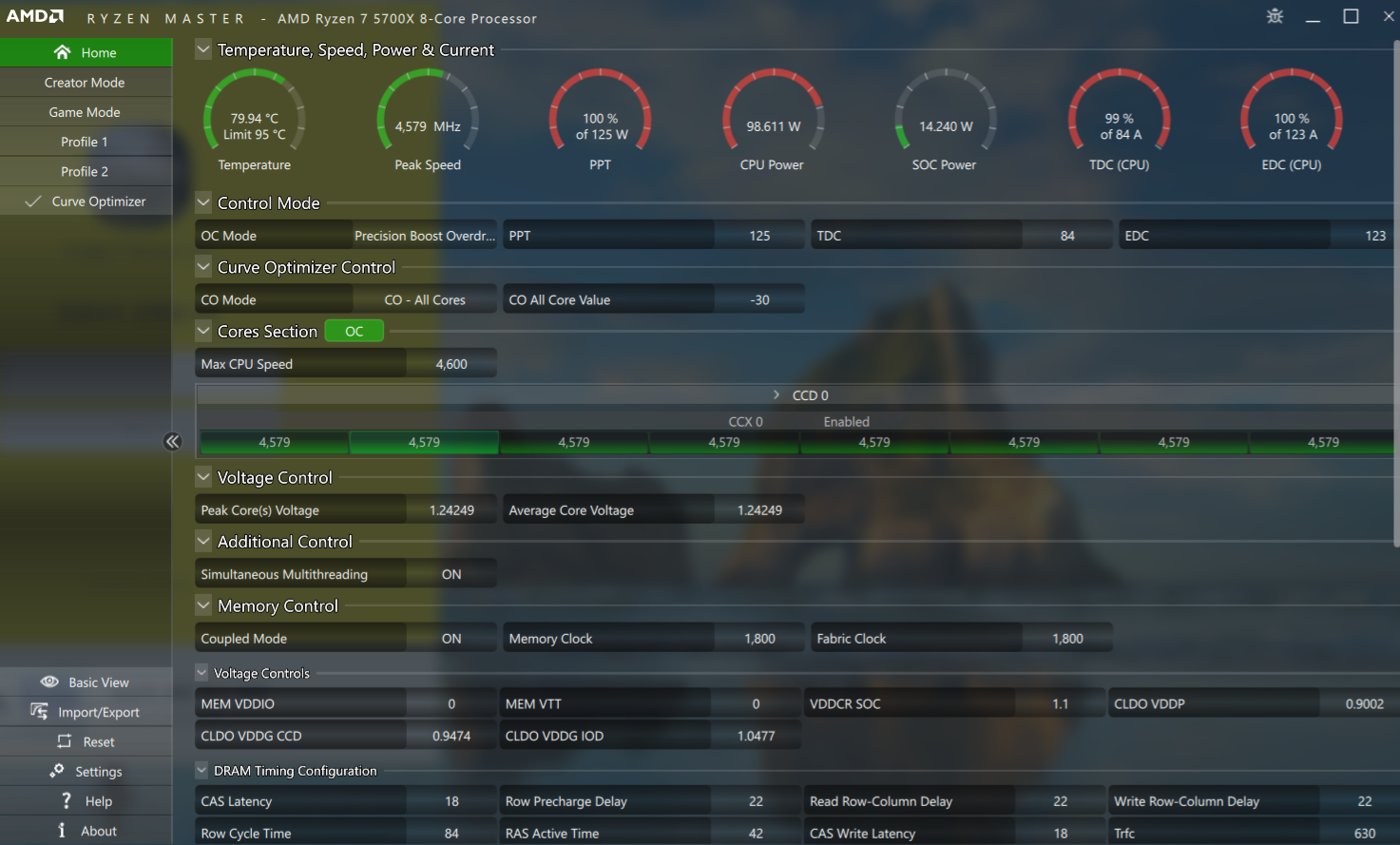Collapse the sidebar with double-chevron button
Image resolution: width=1400 pixels, height=845 pixels.
(x=172, y=441)
